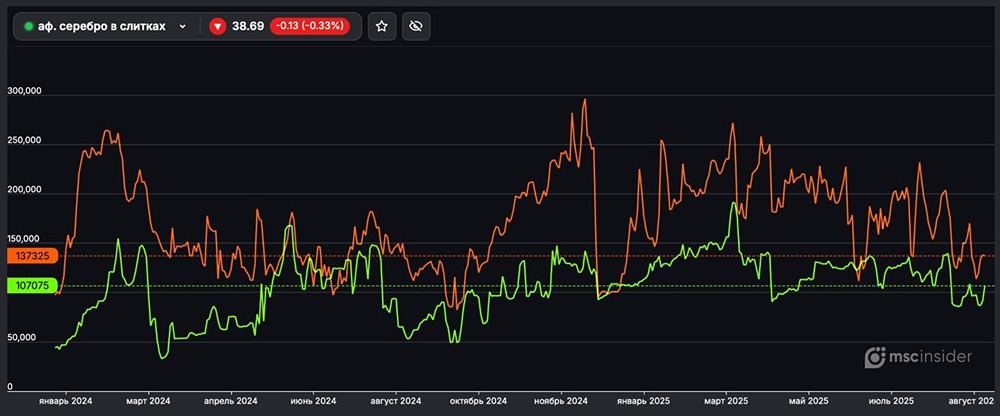Viewport: 1000px width, 416px height.
Task: Select the аф. серебро в слитках instrument label
Action: 101,26
